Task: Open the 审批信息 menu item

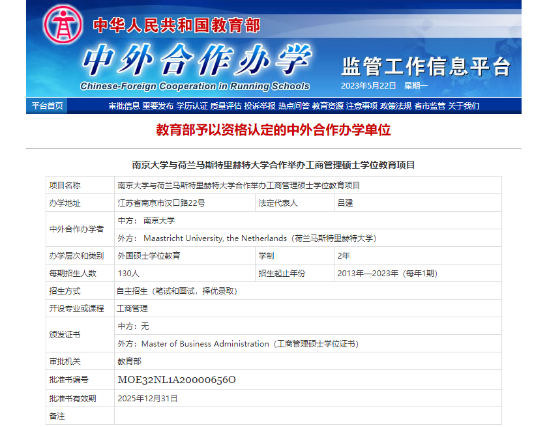Action: (x=124, y=106)
